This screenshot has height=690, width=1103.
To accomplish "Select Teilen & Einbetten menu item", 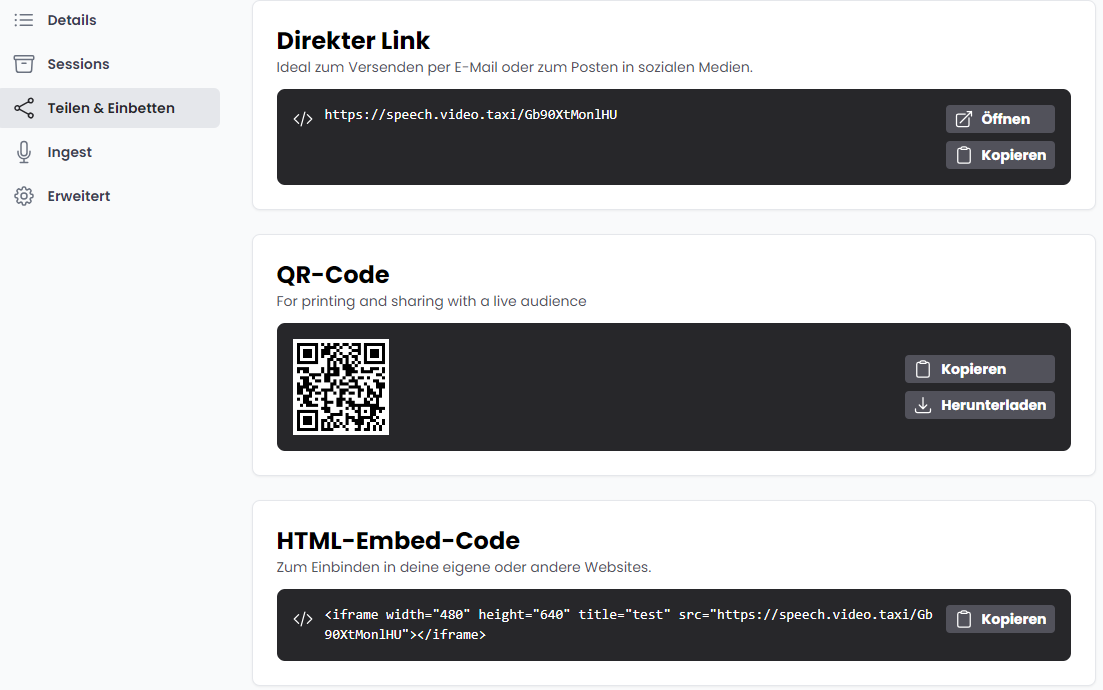I will pyautogui.click(x=110, y=108).
